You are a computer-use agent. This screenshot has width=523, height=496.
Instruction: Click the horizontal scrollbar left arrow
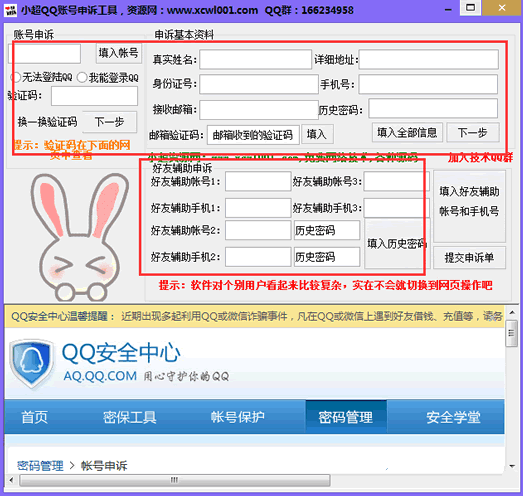pyautogui.click(x=11, y=480)
